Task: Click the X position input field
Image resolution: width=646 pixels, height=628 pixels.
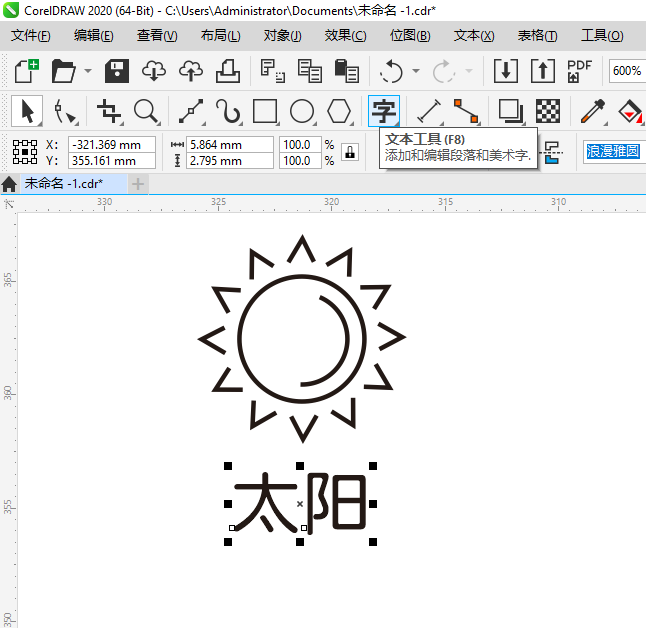Action: coord(111,144)
